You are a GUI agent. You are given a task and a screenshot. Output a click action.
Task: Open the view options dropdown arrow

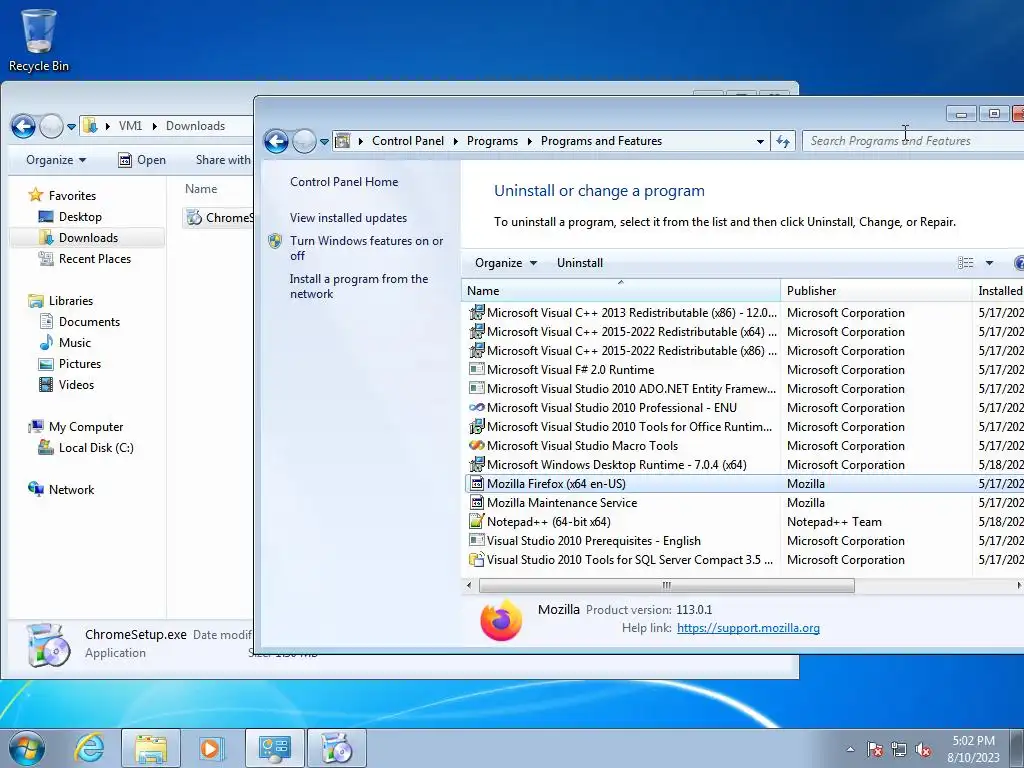[989, 263]
